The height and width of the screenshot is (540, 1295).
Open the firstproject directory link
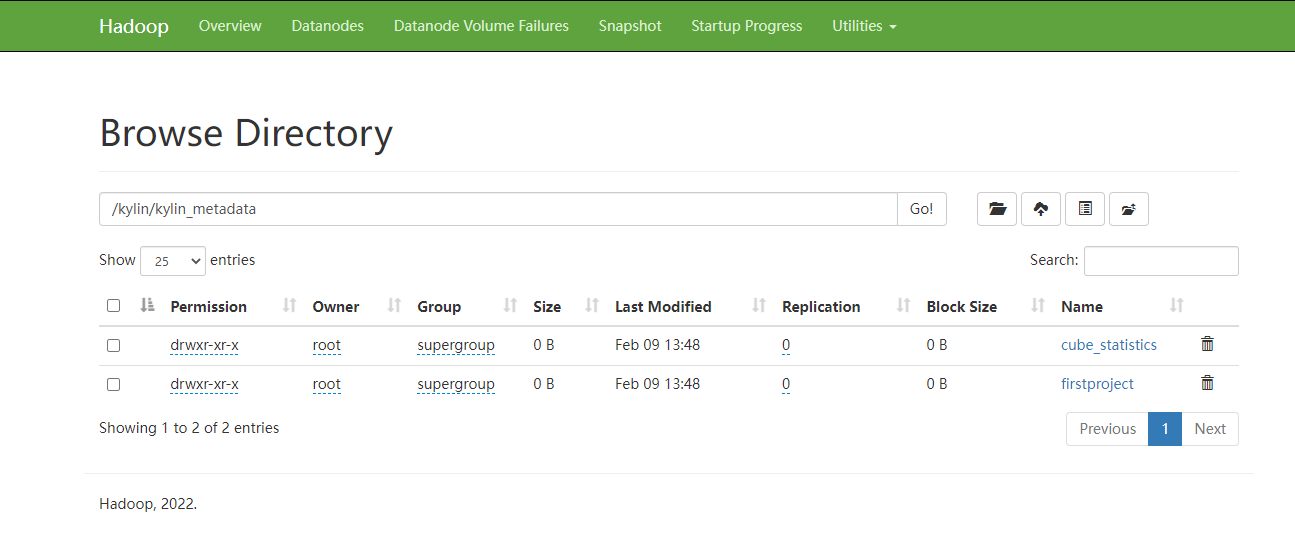tap(1097, 384)
